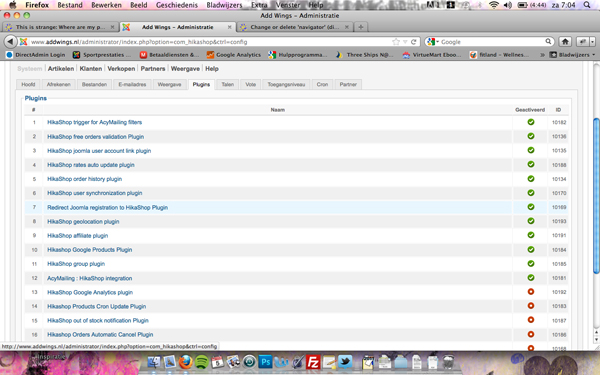Disable HikaShop user synchronization plugin
600x375 pixels.
531,193
